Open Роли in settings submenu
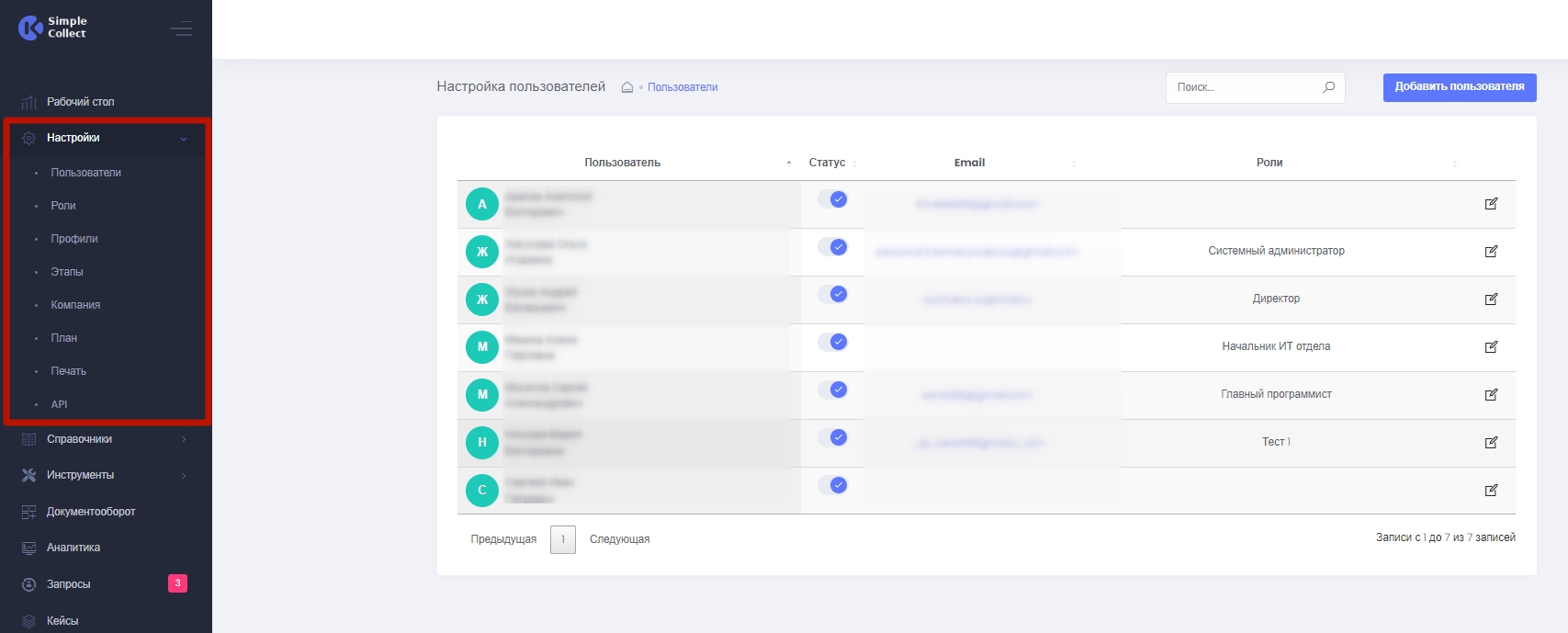 [63, 206]
